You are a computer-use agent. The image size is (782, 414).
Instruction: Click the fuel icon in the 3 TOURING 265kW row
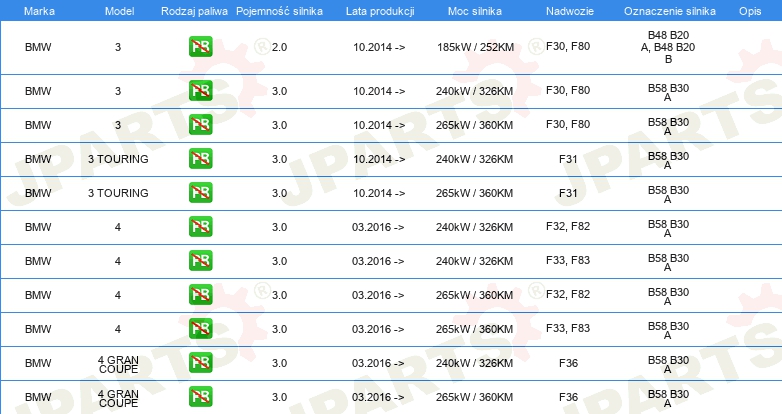pyautogui.click(x=200, y=193)
